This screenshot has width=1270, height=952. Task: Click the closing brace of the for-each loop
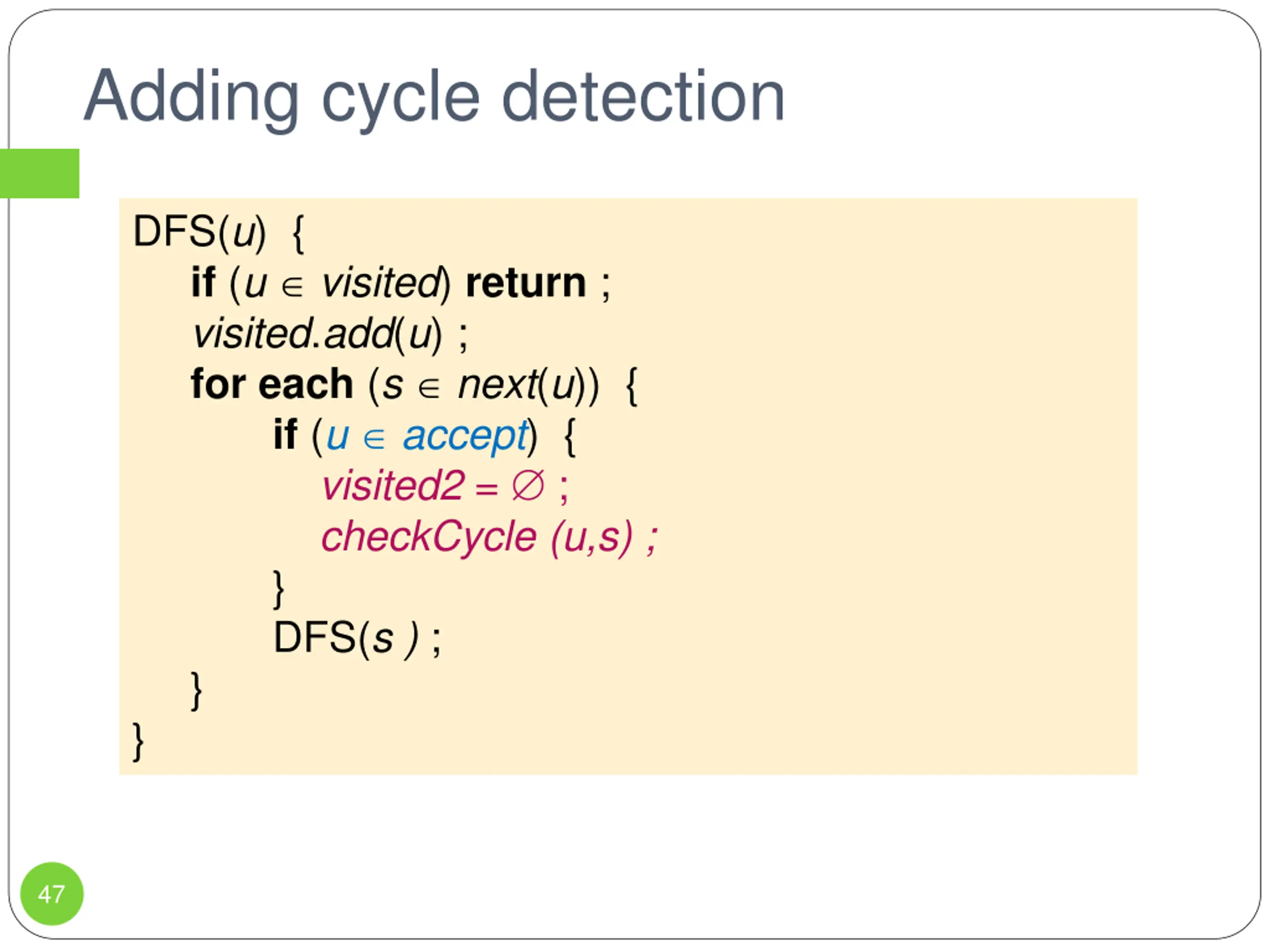pyautogui.click(x=196, y=691)
